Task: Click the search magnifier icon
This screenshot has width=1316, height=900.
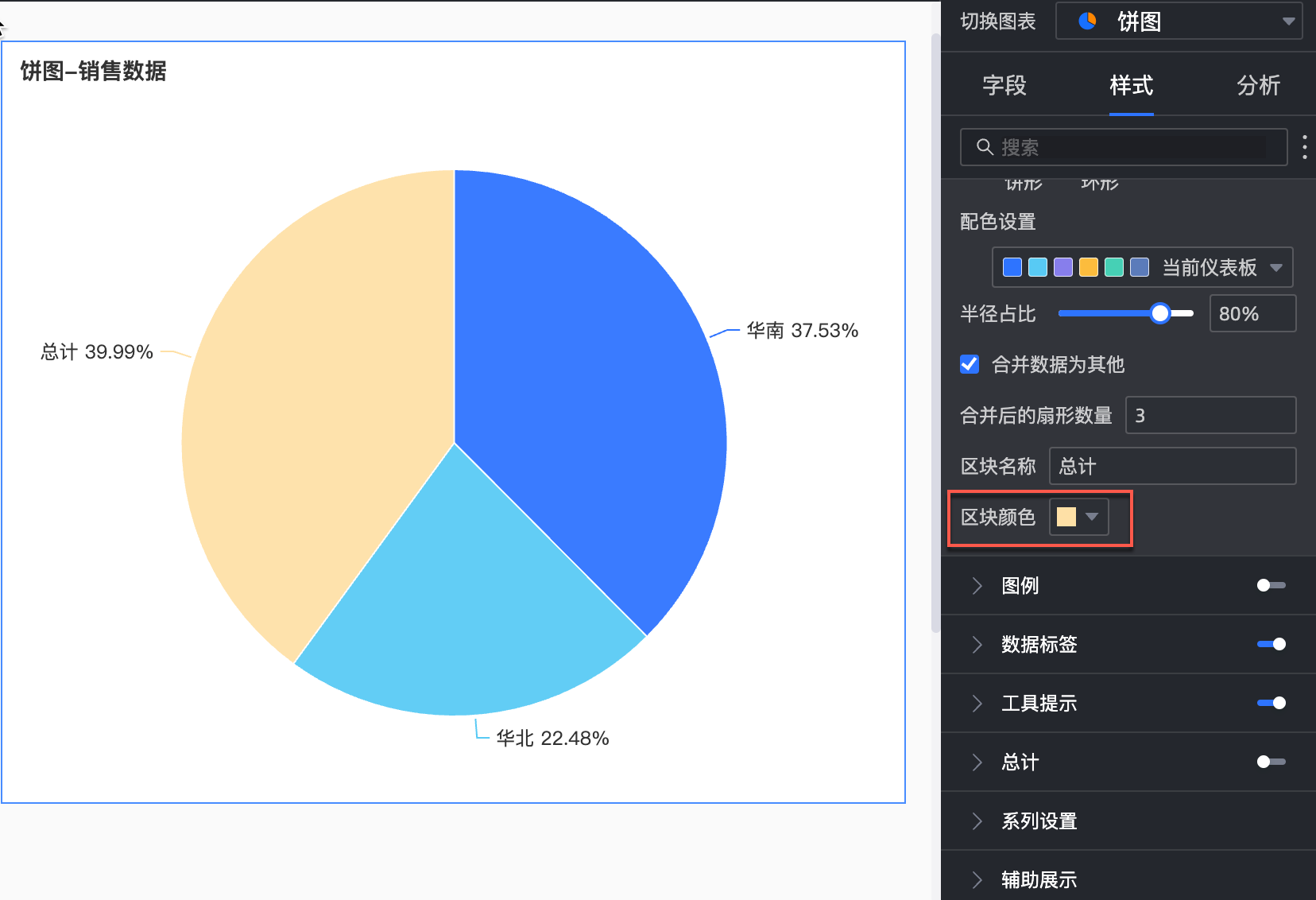Action: [985, 147]
